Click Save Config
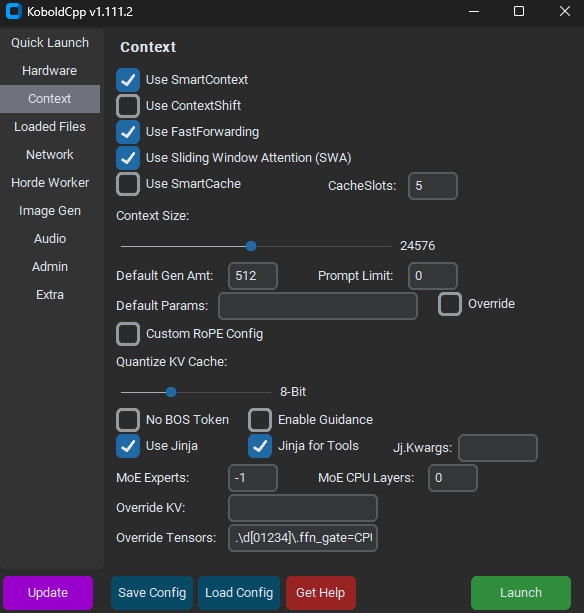This screenshot has height=613, width=584. point(152,593)
